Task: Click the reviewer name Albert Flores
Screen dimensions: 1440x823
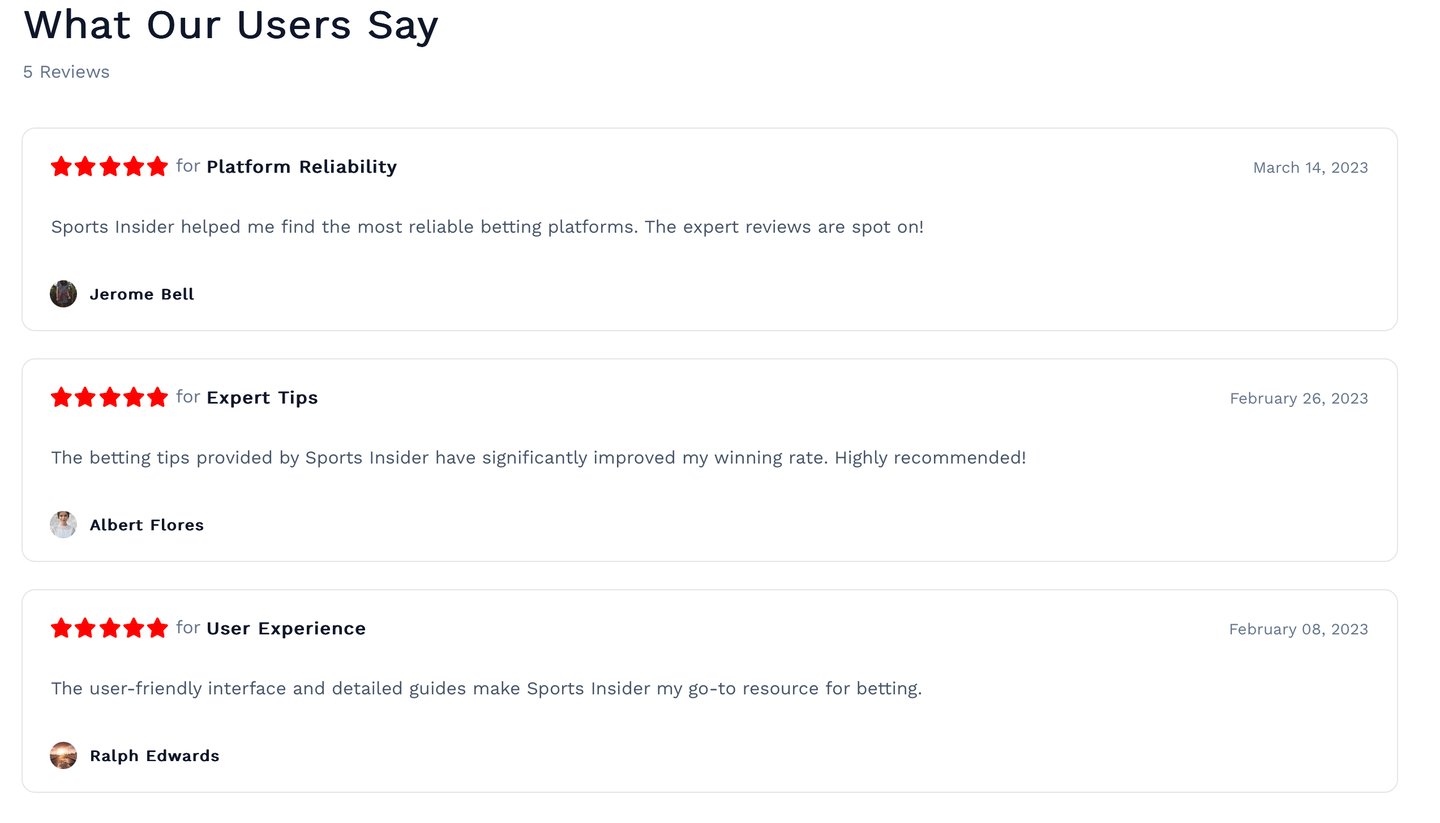Action: pos(147,525)
